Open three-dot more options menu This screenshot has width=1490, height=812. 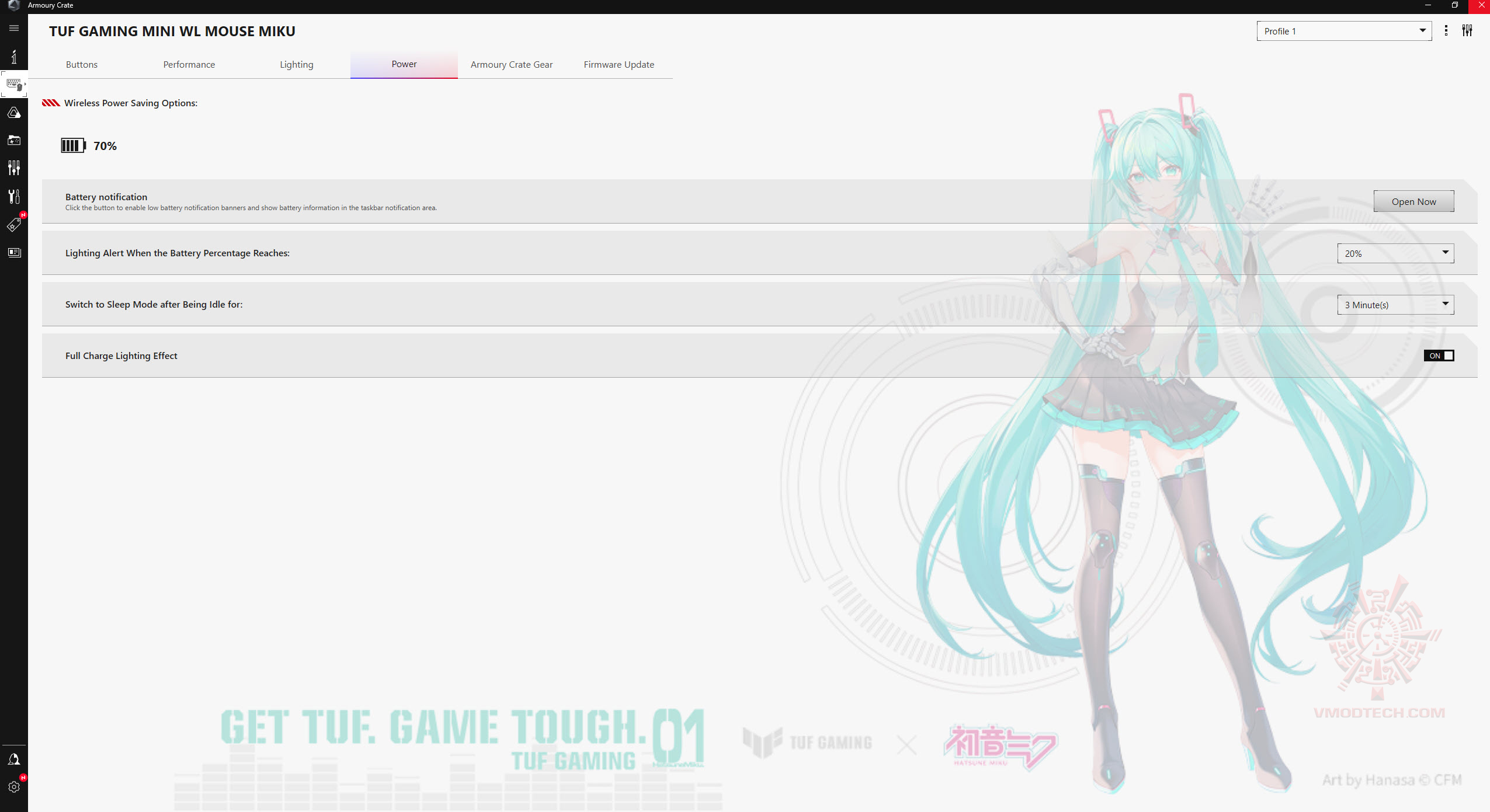coord(1446,31)
